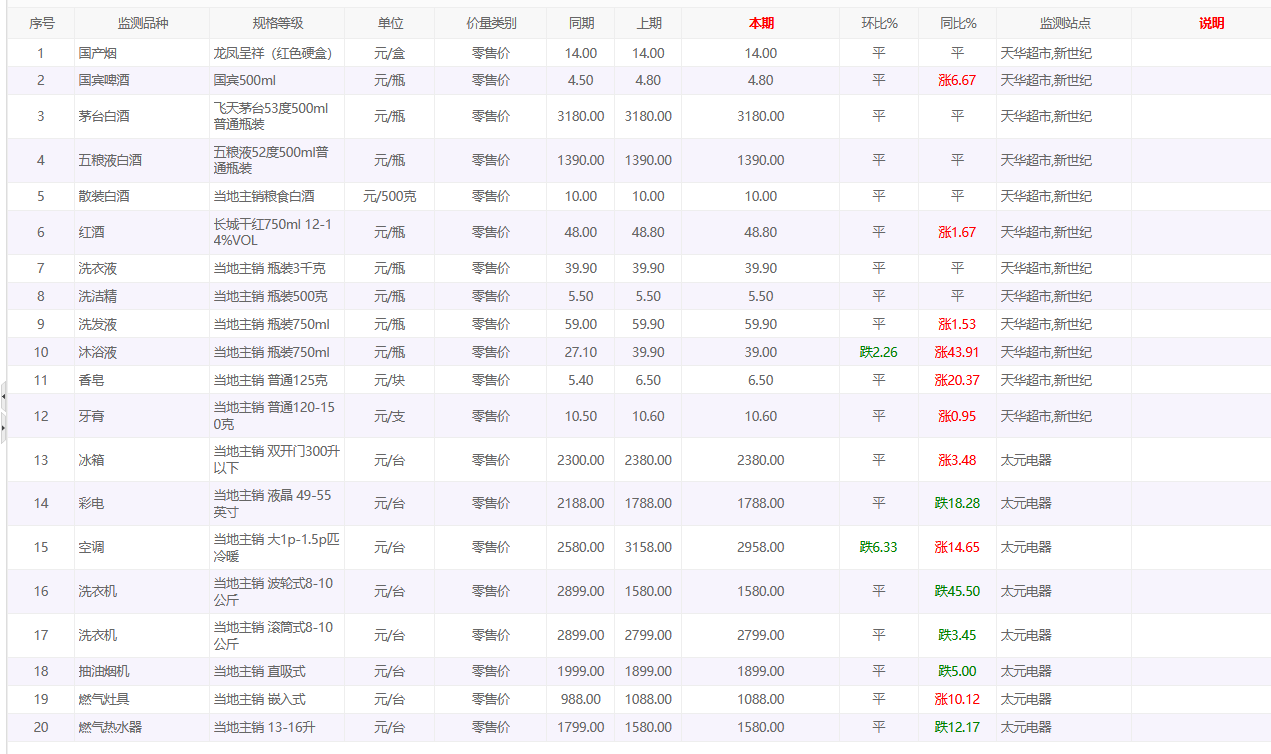Click the 洗洁精 product cell
Screen dimensions: 1271x754
tap(142, 296)
